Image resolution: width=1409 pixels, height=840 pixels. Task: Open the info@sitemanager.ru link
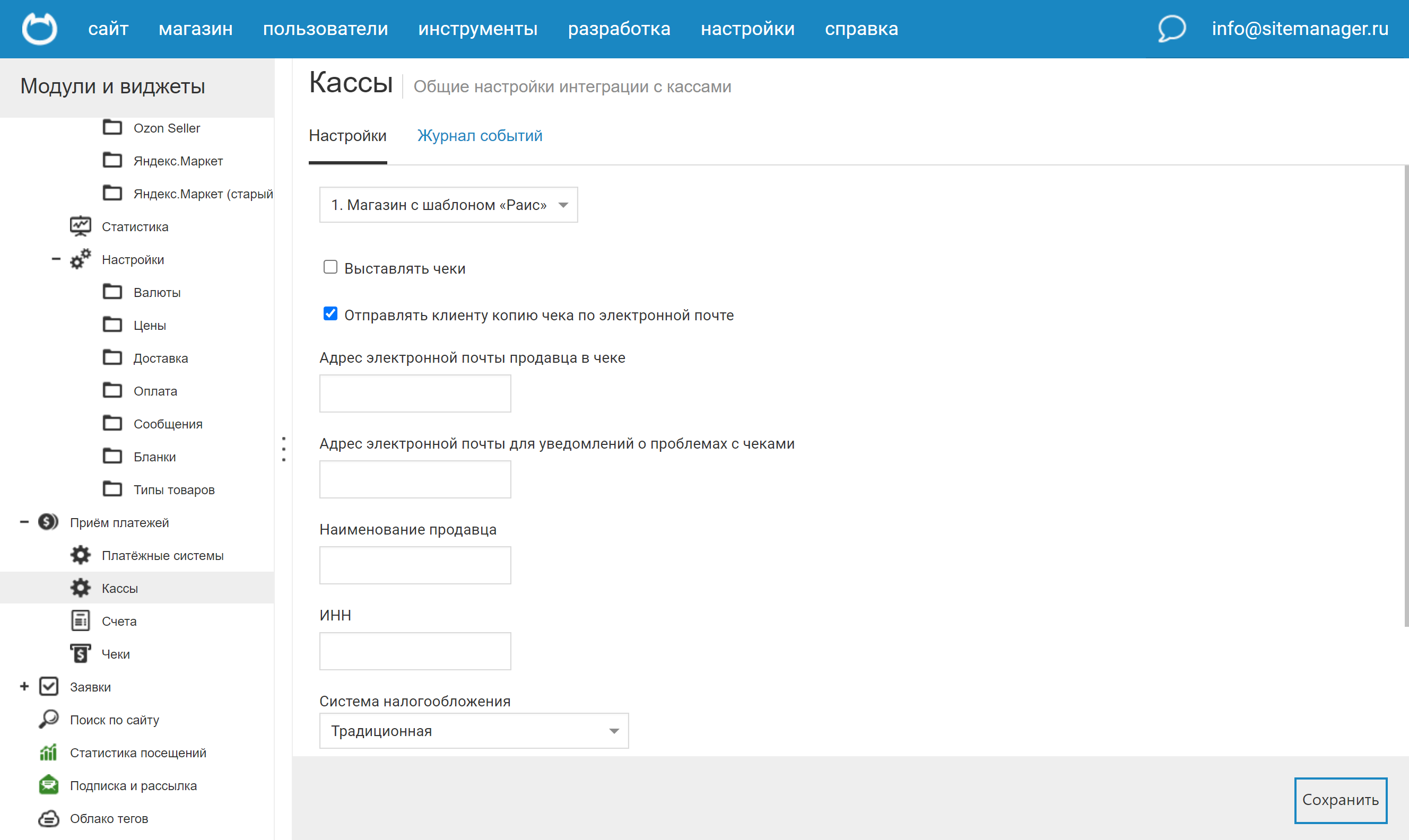pyautogui.click(x=1299, y=28)
